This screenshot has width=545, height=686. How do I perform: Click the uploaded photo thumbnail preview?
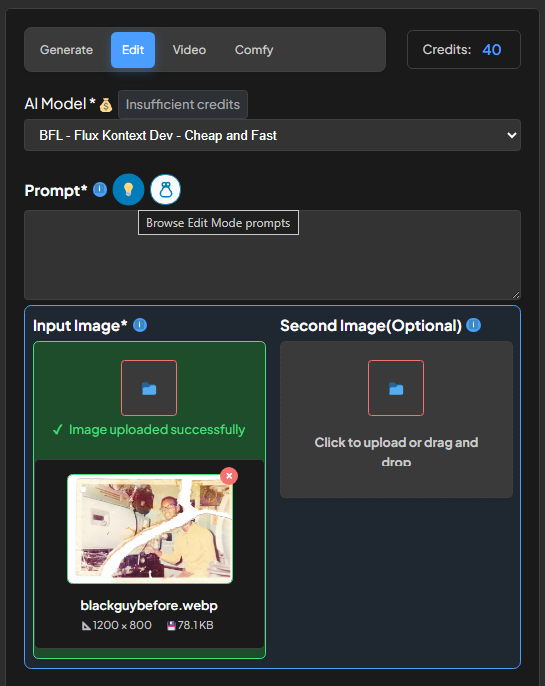point(150,529)
